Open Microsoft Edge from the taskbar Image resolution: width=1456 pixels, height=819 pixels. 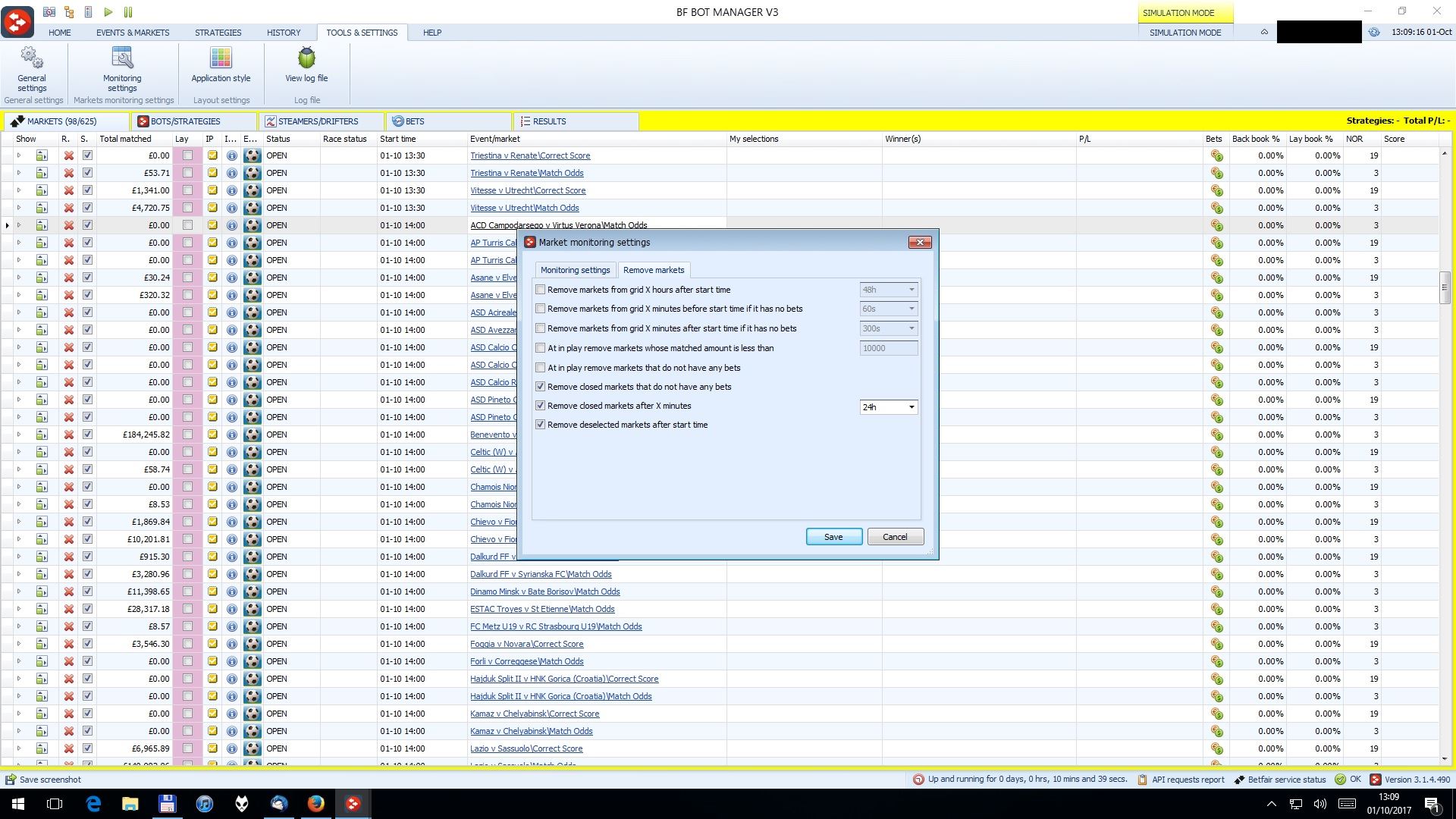pos(93,804)
